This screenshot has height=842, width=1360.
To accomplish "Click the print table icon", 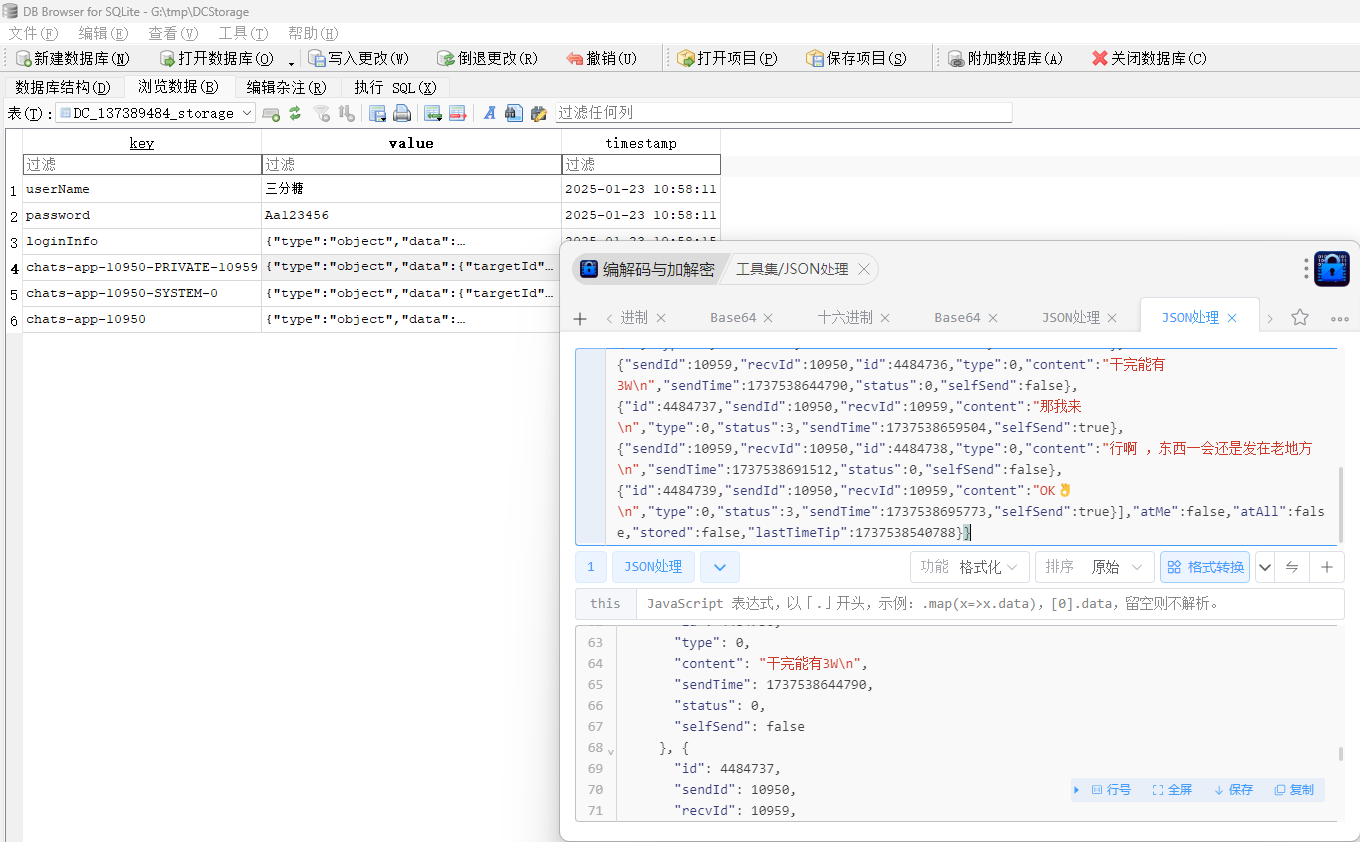I will 402,113.
